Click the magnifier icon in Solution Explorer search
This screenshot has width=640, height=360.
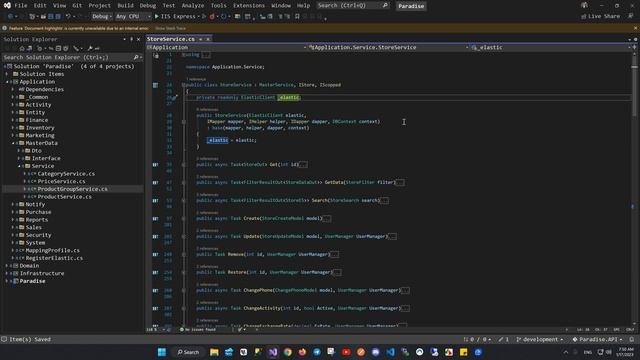pos(136,58)
